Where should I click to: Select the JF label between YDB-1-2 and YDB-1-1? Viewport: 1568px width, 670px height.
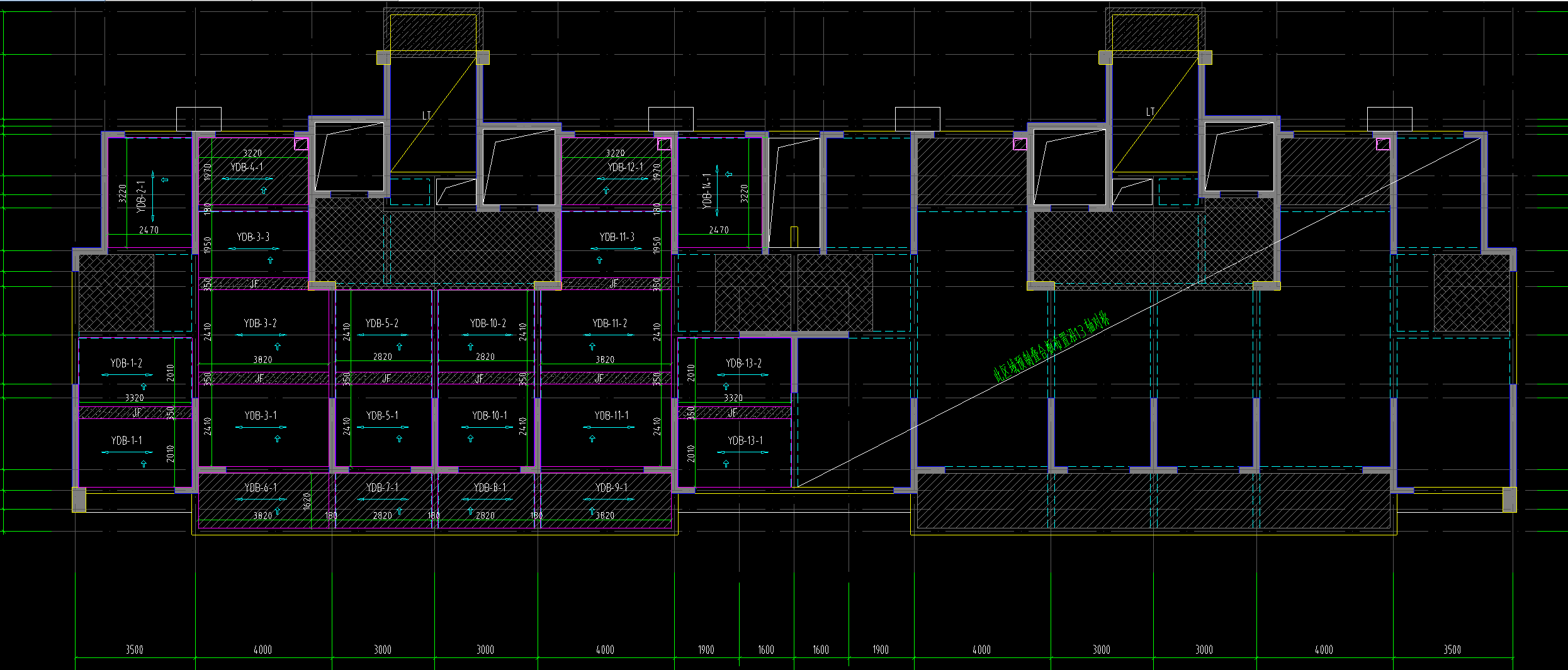(x=137, y=413)
